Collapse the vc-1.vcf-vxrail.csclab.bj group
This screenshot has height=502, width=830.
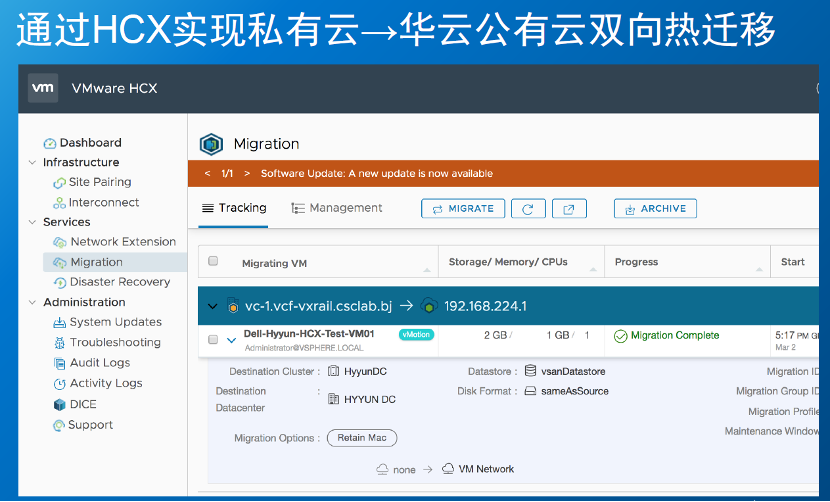pyautogui.click(x=213, y=306)
